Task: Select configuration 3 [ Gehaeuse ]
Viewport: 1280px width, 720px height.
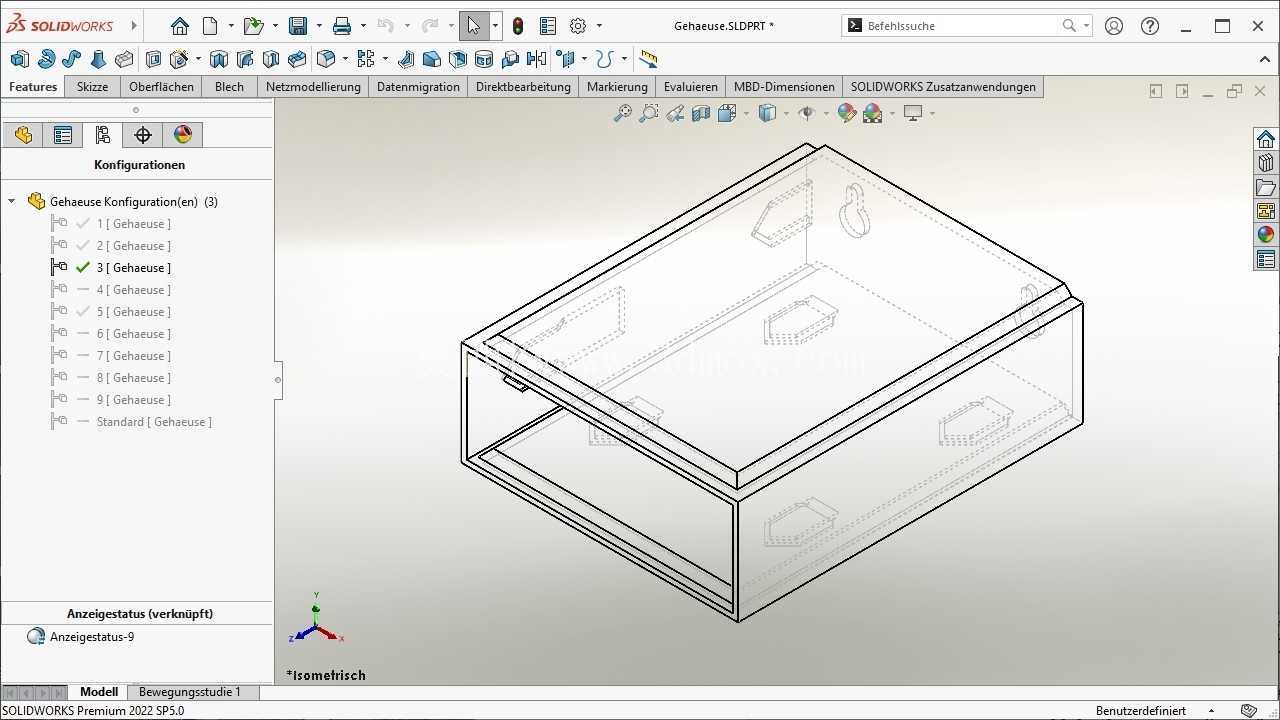Action: tap(134, 268)
